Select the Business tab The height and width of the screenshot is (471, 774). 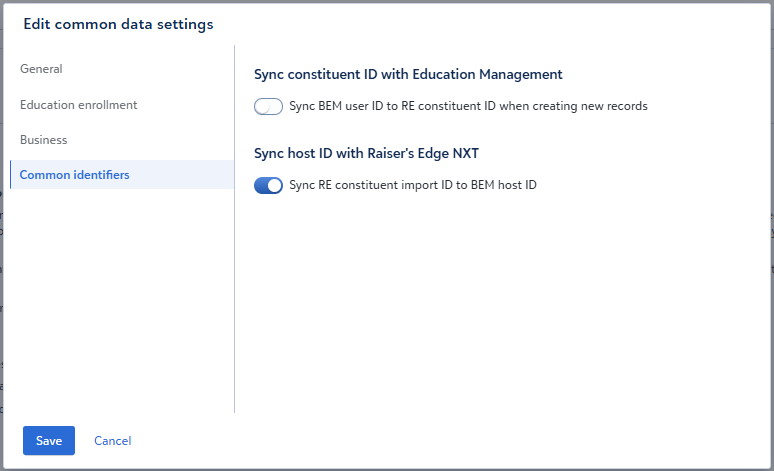coord(43,140)
